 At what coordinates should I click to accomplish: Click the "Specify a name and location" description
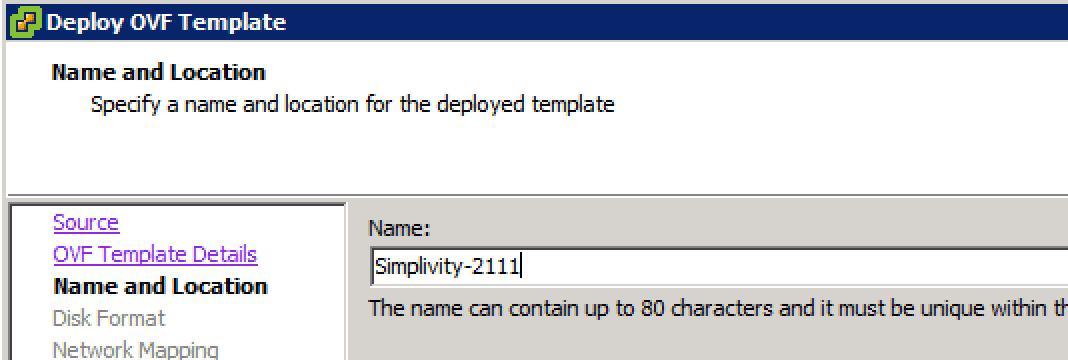(352, 105)
